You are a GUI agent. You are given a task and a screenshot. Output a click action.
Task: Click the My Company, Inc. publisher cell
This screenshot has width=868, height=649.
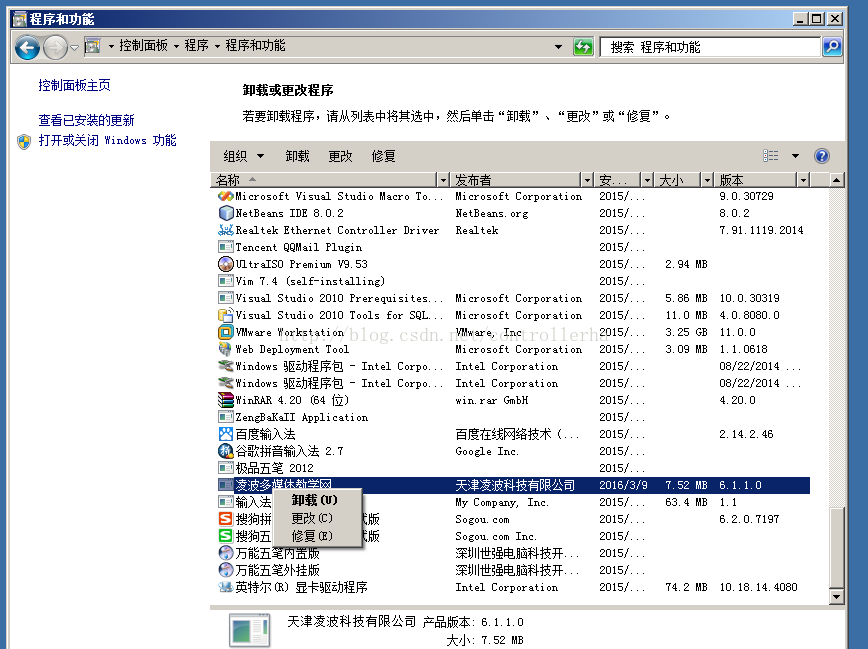(x=502, y=502)
